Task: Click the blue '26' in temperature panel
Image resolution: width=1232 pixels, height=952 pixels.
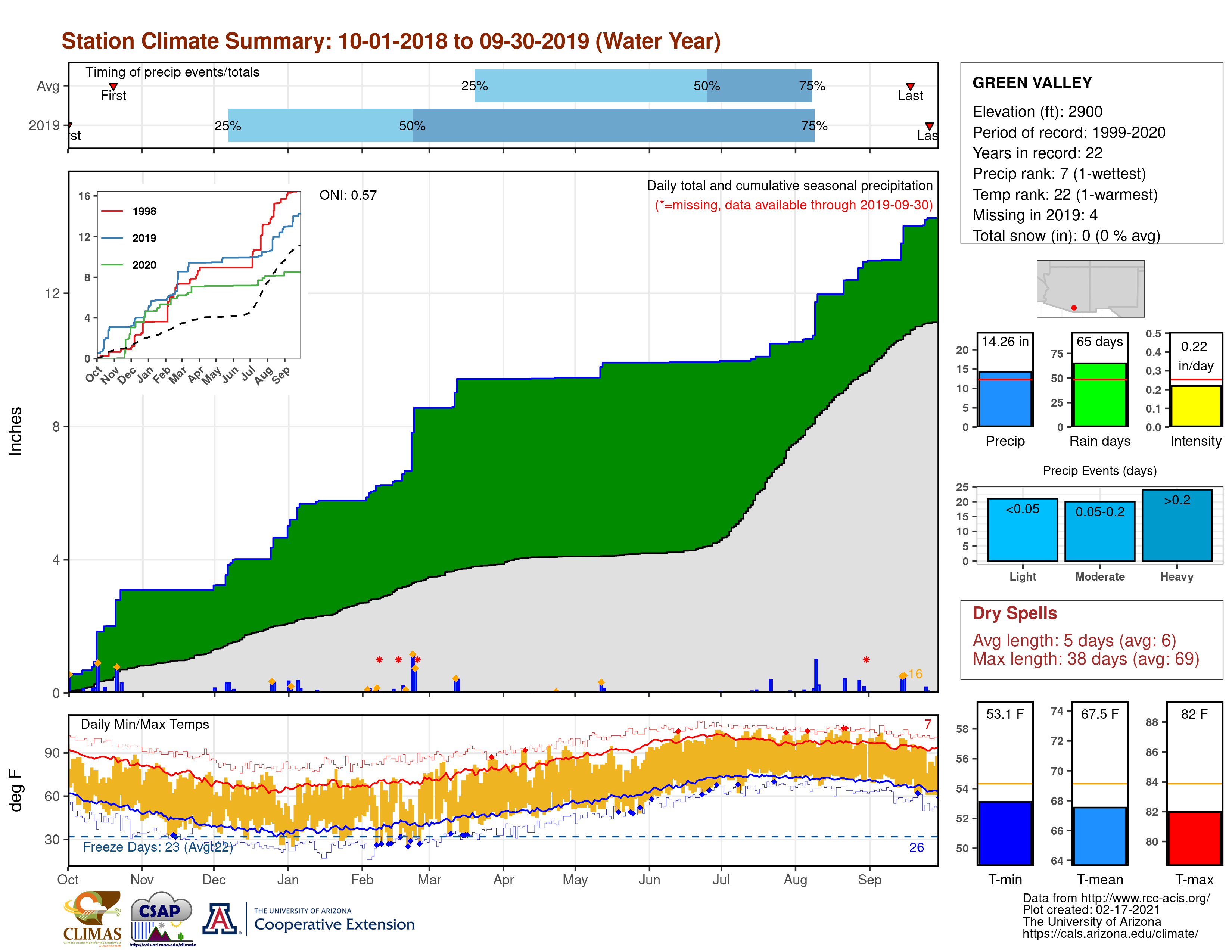Action: click(916, 847)
